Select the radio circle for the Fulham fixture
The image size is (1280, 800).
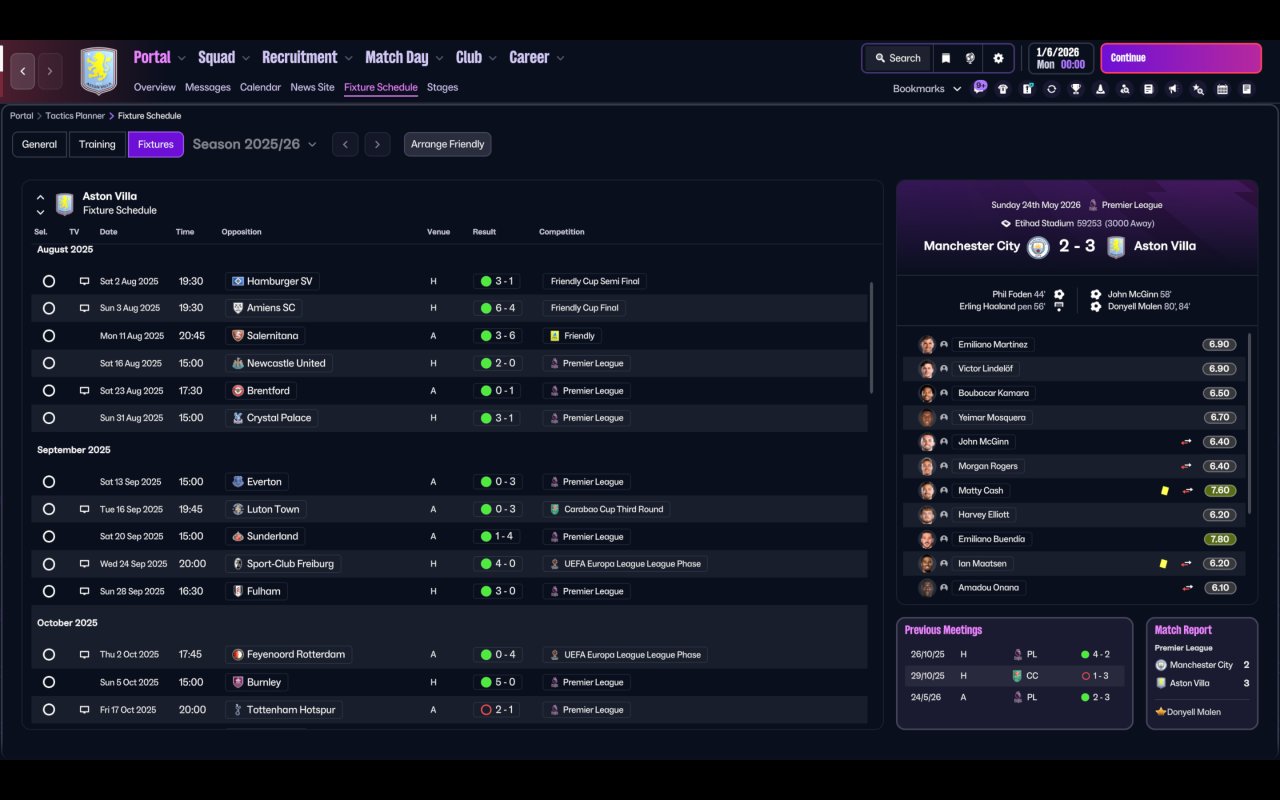[x=48, y=591]
